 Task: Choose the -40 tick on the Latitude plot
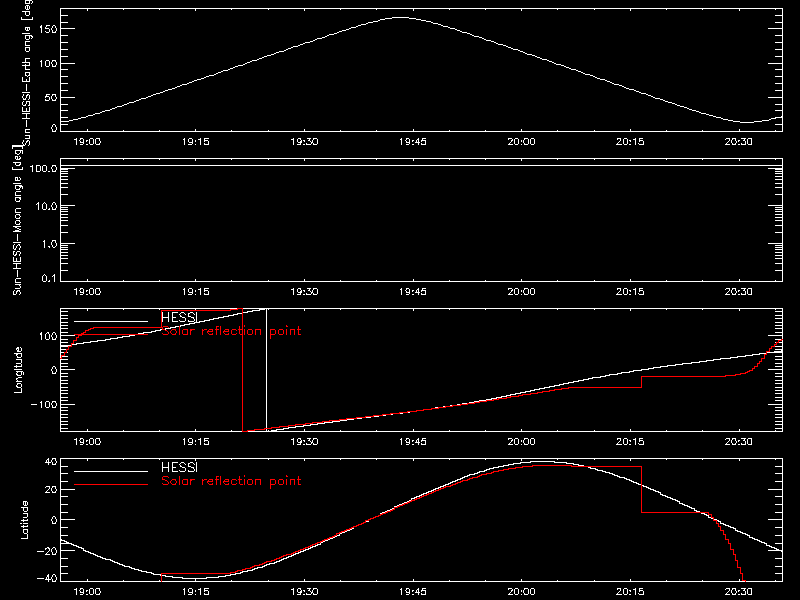click(x=47, y=578)
